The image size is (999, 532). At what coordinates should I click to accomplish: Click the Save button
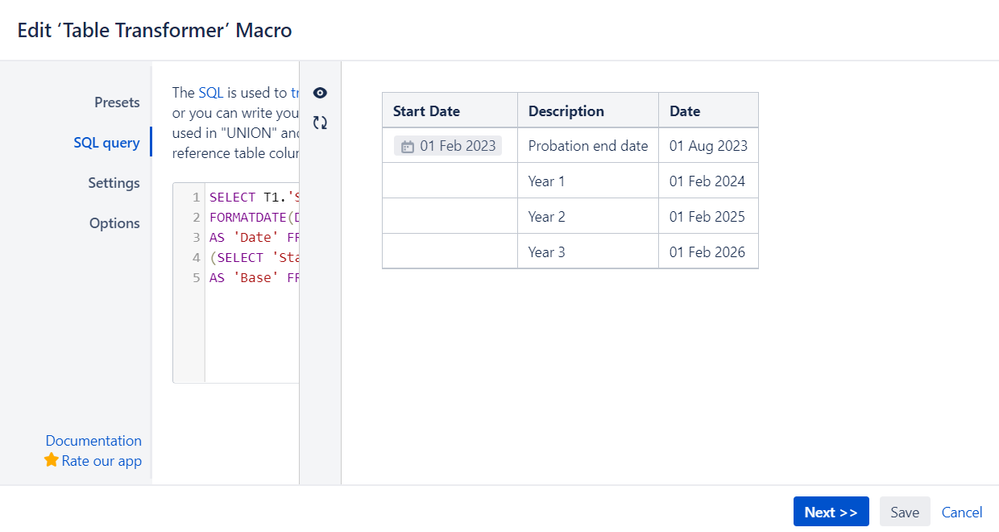[x=904, y=512]
